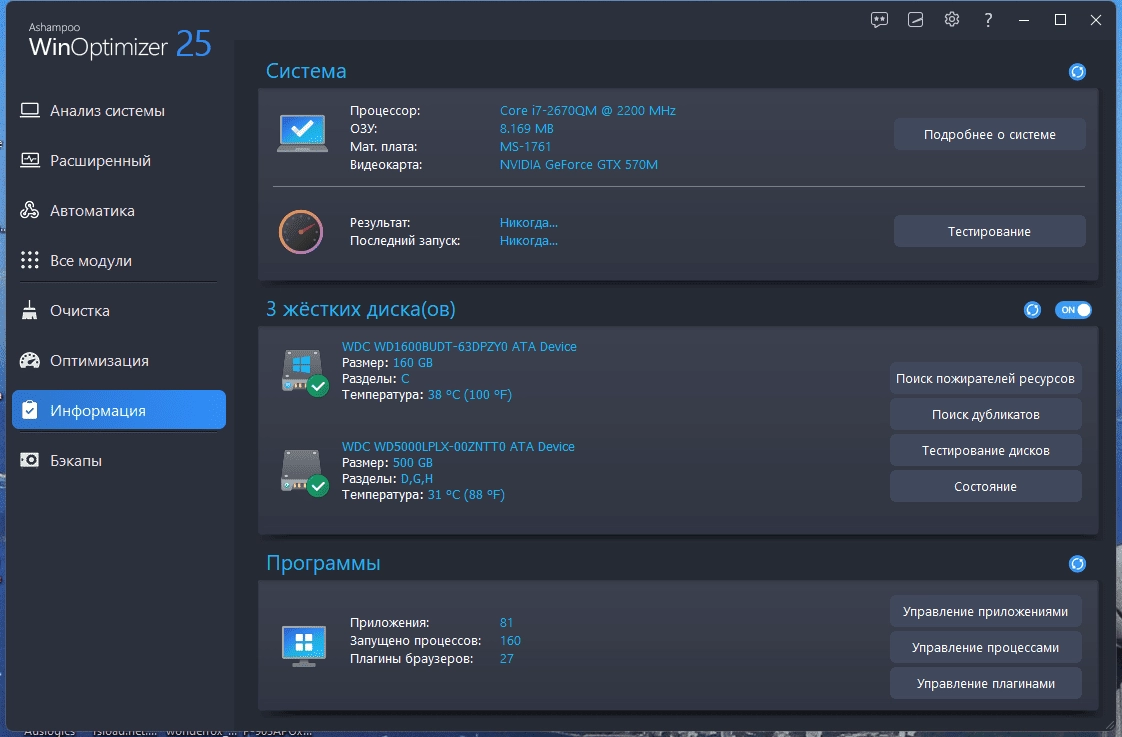
Task: Click Поиск пожирателей ресурсов
Action: (x=985, y=379)
